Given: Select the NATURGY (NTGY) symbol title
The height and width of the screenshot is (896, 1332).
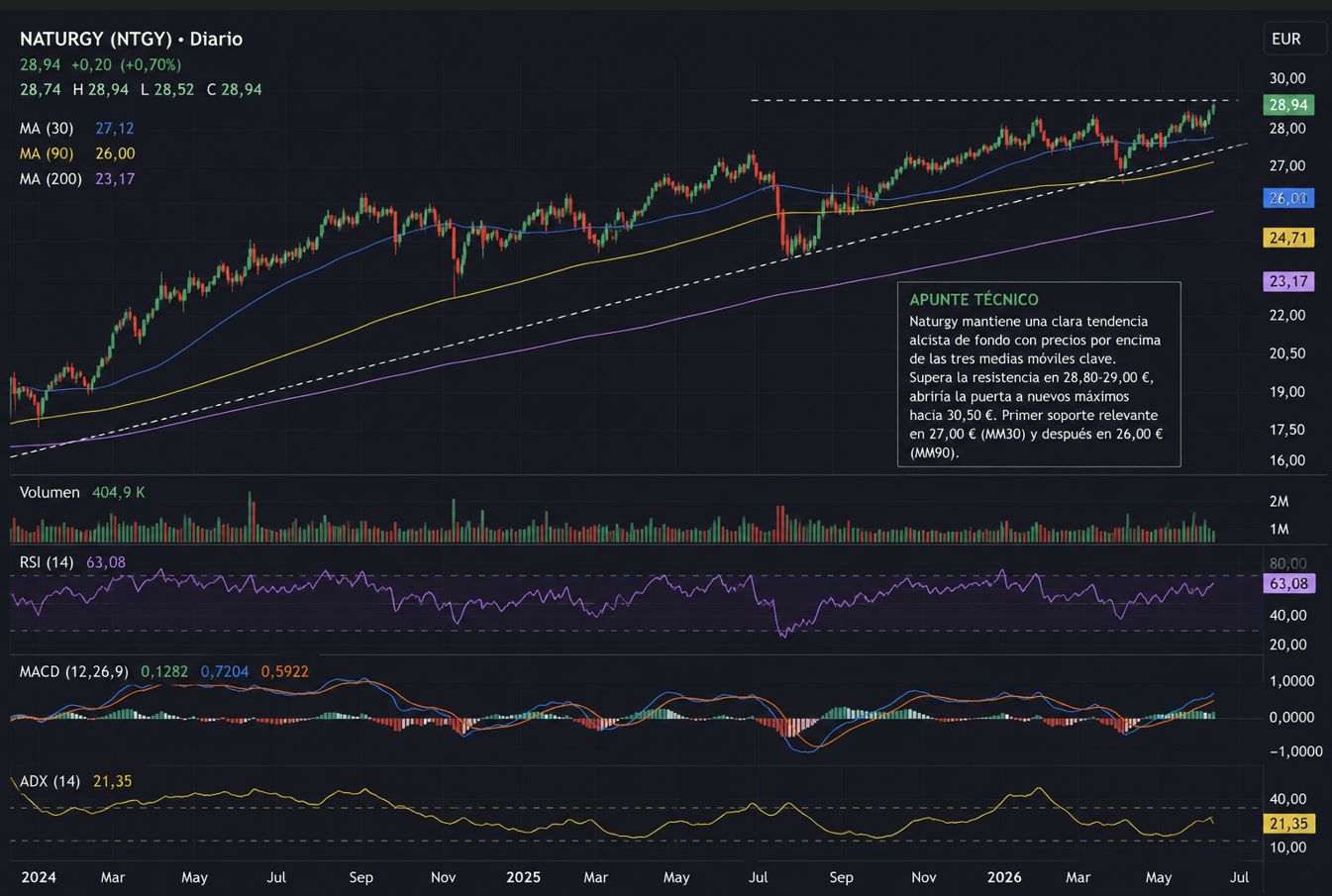Looking at the screenshot, I should [x=95, y=39].
